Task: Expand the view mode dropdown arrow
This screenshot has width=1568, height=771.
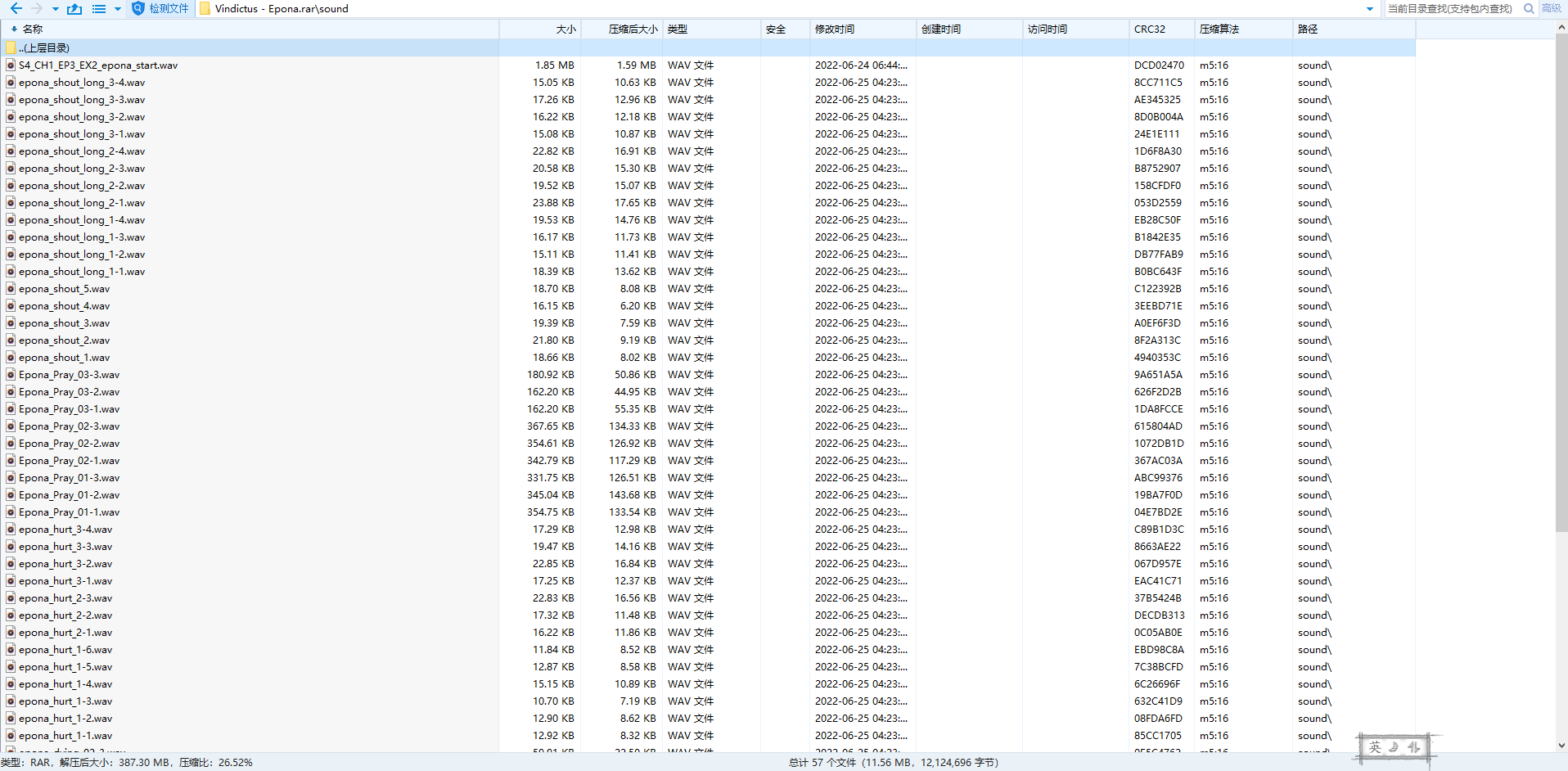Action: point(117,9)
